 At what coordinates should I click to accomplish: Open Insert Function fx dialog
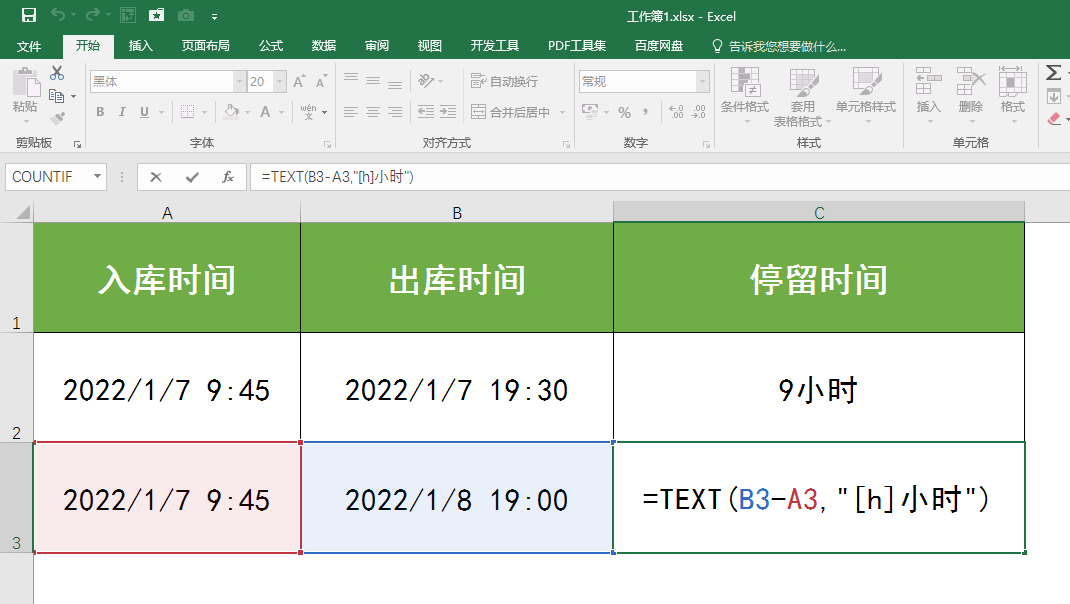(x=228, y=177)
